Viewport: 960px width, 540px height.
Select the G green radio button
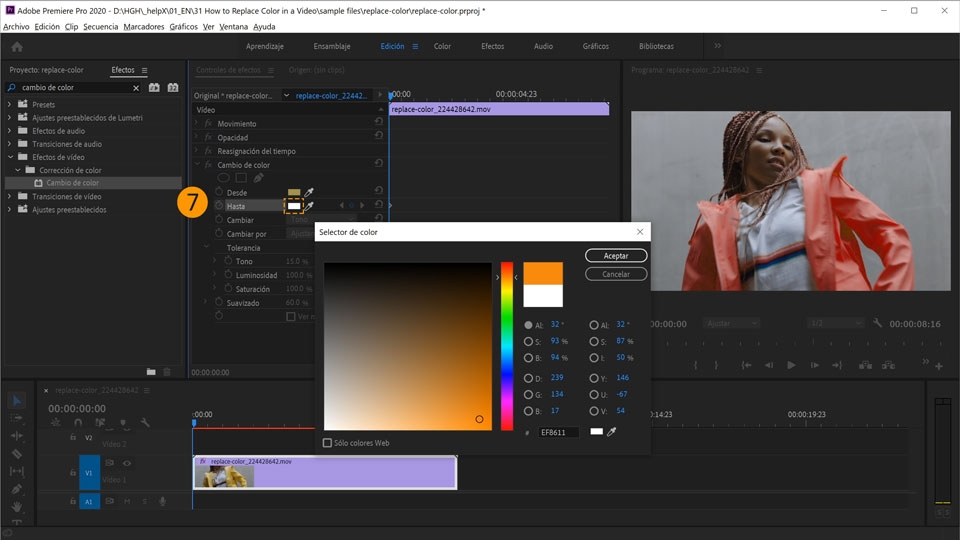pos(528,394)
